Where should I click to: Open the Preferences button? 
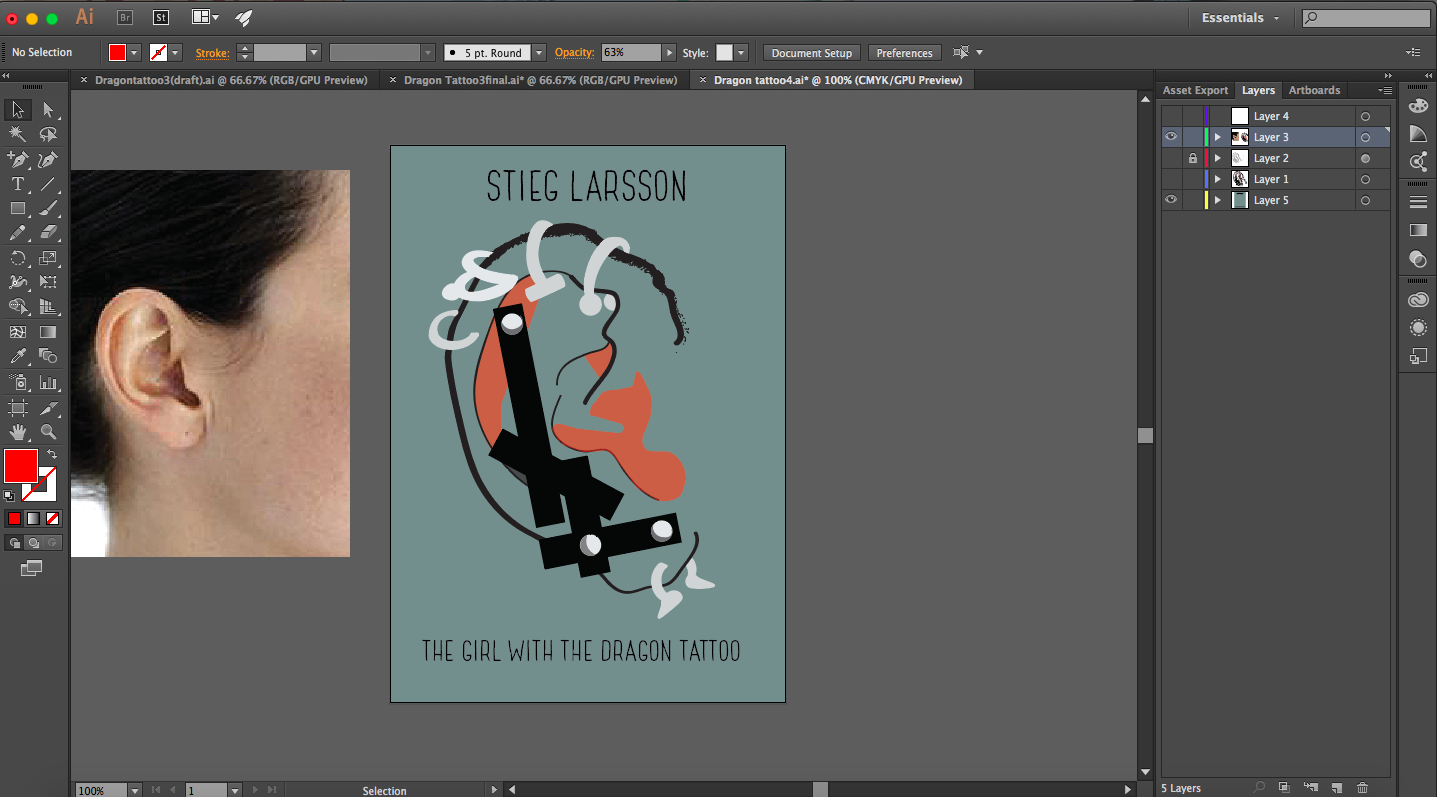click(904, 53)
